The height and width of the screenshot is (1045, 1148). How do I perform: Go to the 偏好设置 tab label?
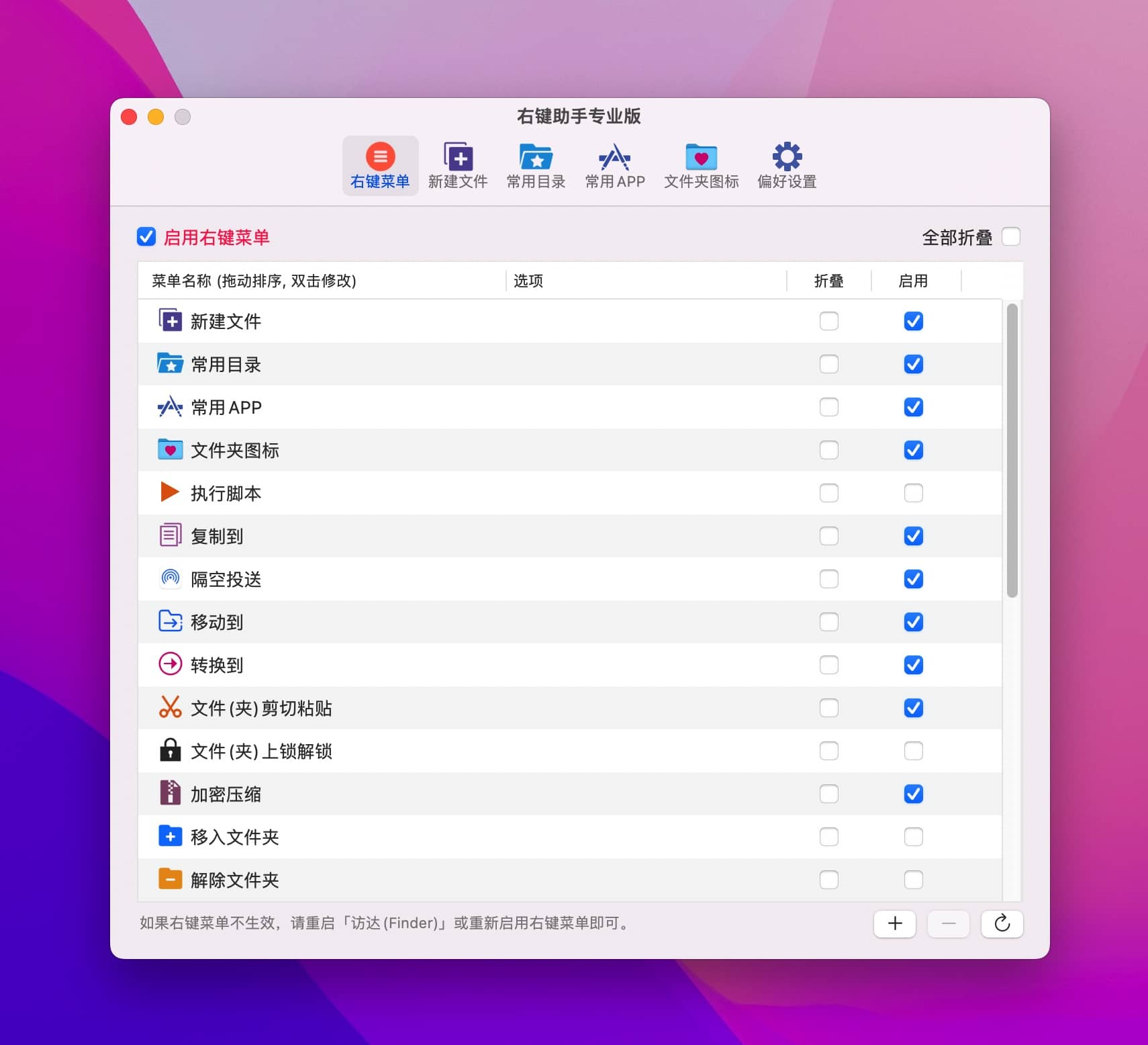tap(787, 181)
